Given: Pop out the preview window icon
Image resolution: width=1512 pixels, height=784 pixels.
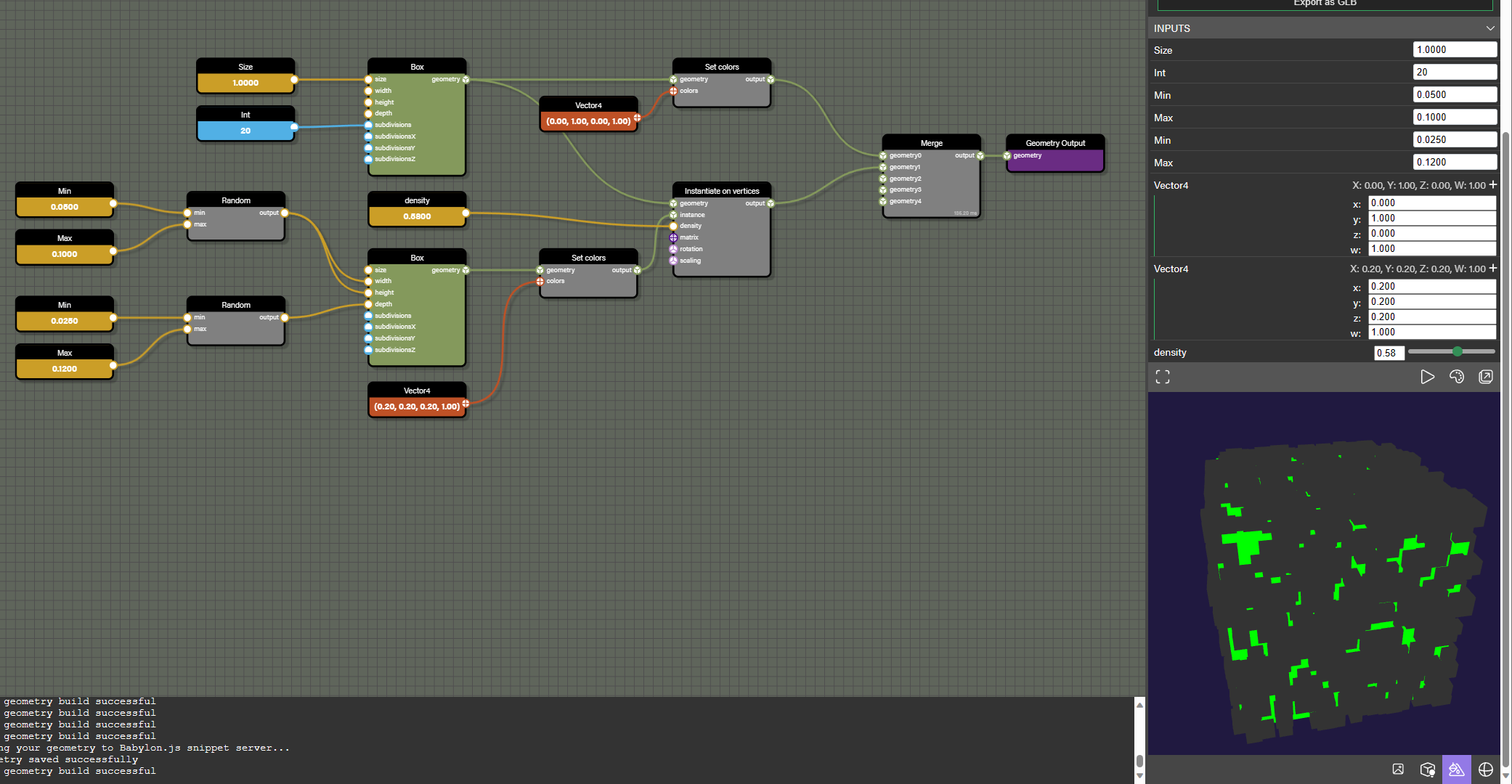Looking at the screenshot, I should point(1486,377).
